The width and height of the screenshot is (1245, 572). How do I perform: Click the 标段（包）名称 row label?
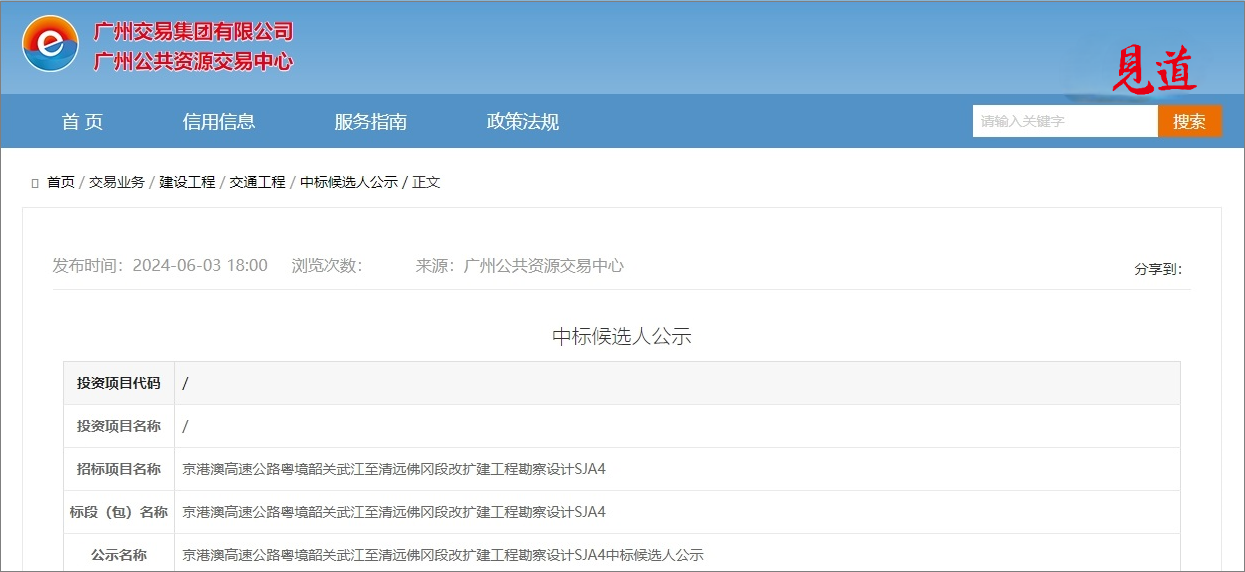pyautogui.click(x=118, y=512)
